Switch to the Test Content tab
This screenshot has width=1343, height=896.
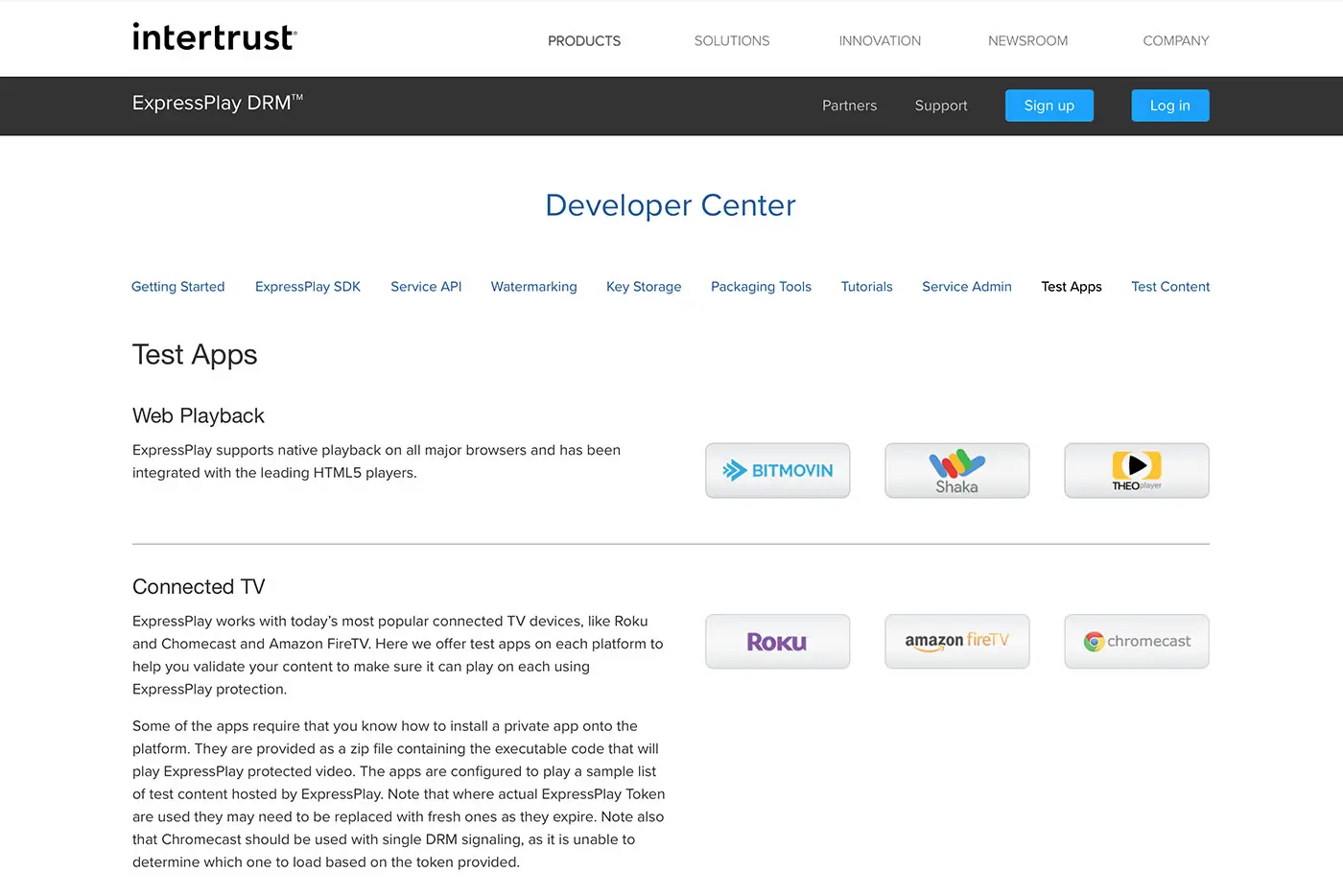tap(1170, 287)
